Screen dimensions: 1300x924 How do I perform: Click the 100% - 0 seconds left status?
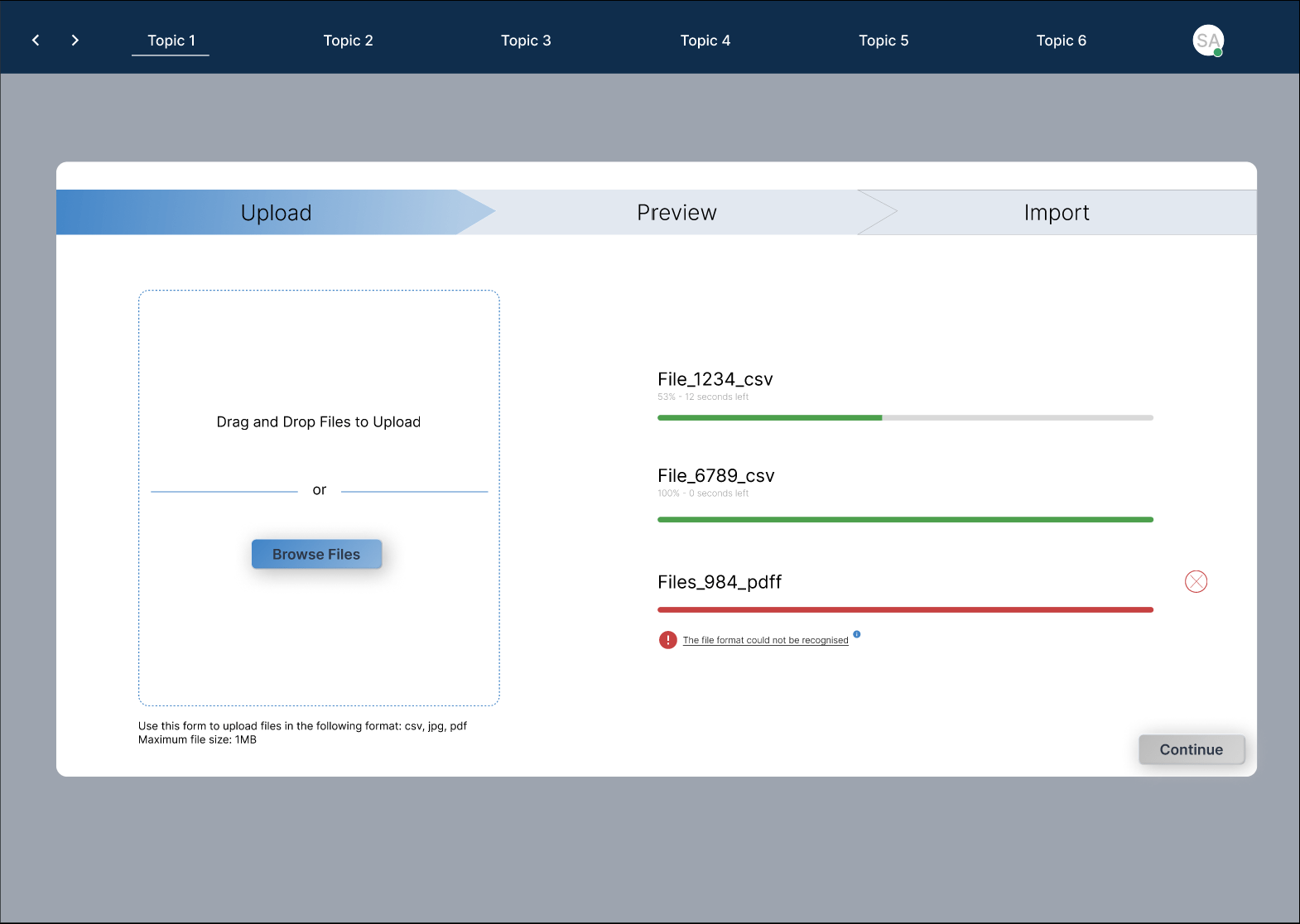703,493
